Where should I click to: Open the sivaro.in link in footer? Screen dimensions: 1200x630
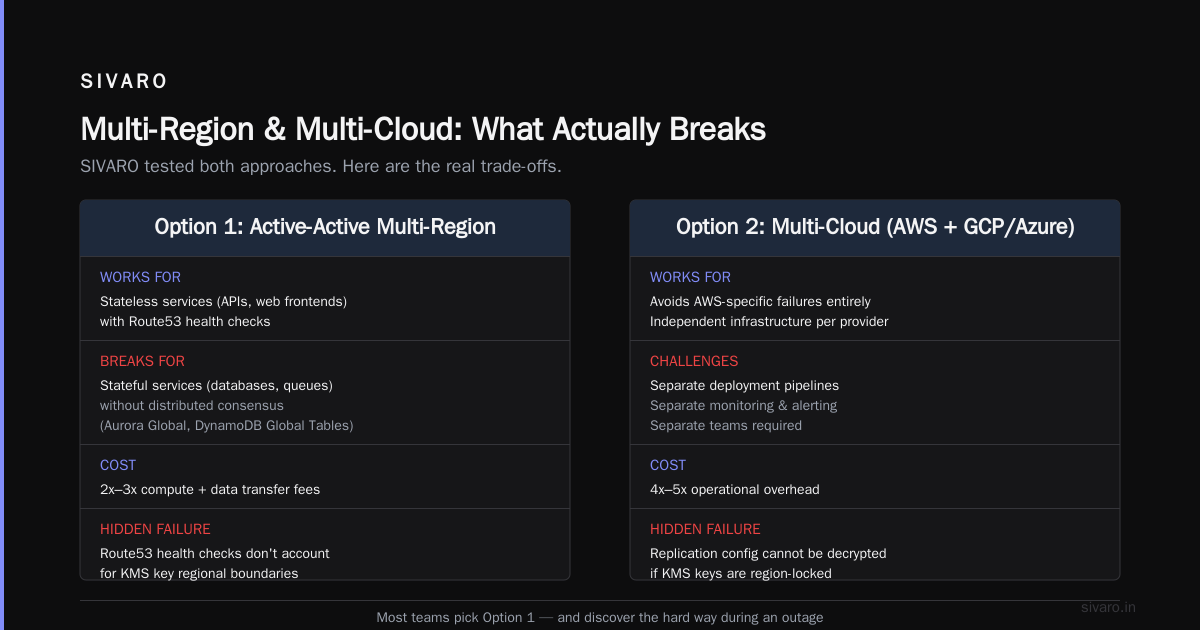coord(1109,607)
